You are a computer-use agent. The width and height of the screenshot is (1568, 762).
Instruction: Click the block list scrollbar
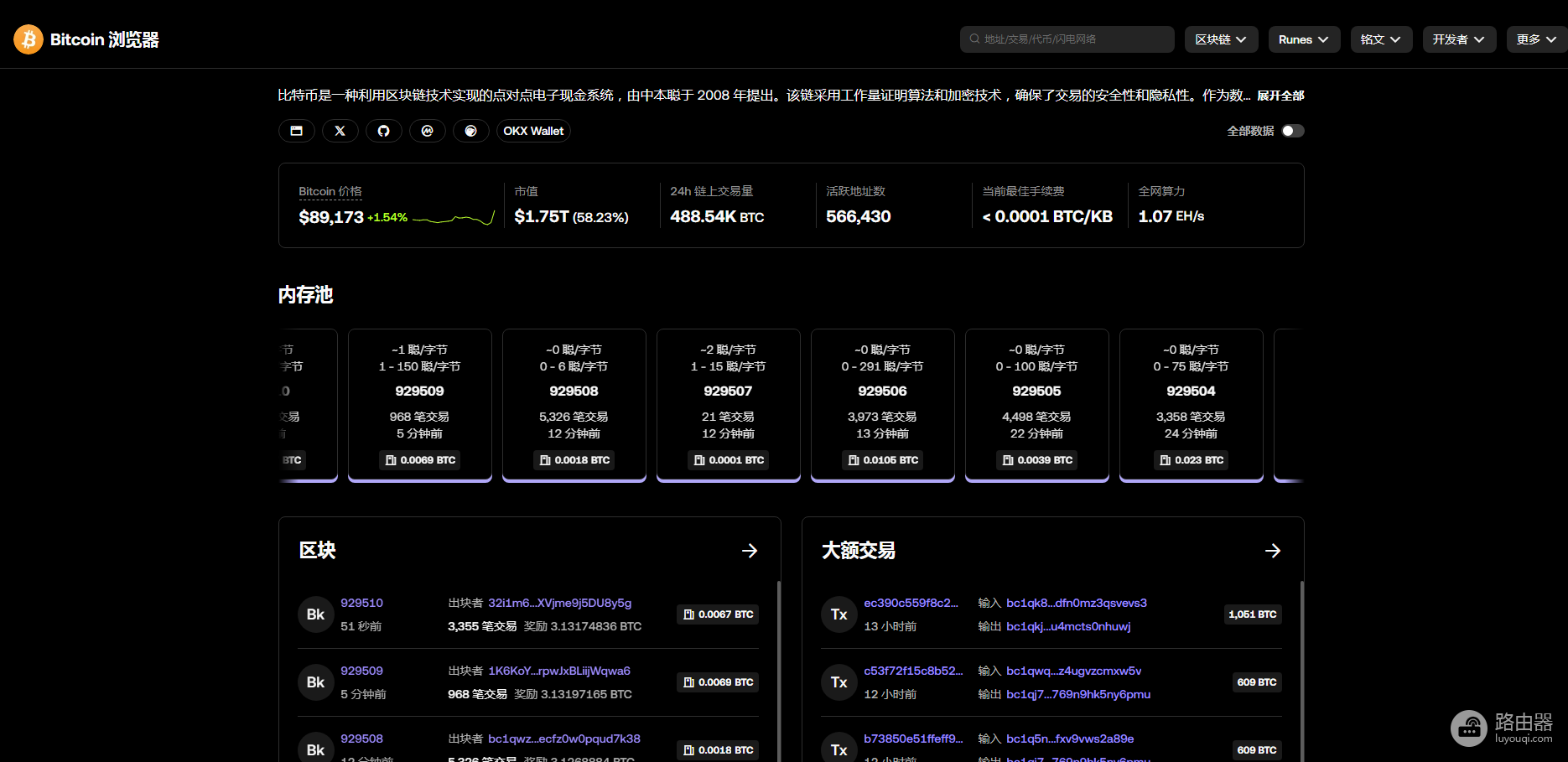[x=779, y=671]
